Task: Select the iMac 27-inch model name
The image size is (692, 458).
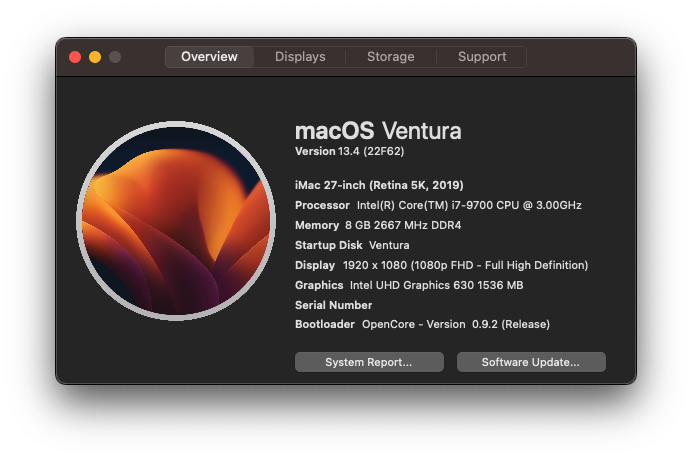Action: [x=379, y=185]
